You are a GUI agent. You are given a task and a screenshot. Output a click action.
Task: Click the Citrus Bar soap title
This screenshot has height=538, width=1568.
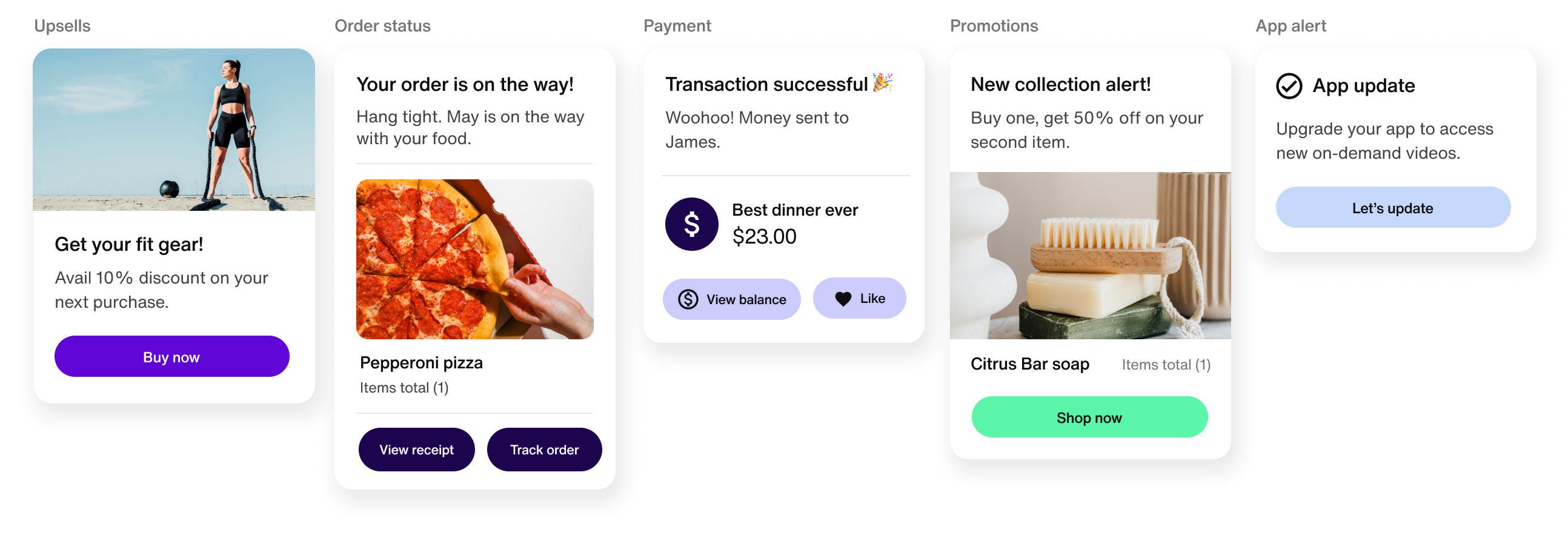1029,364
